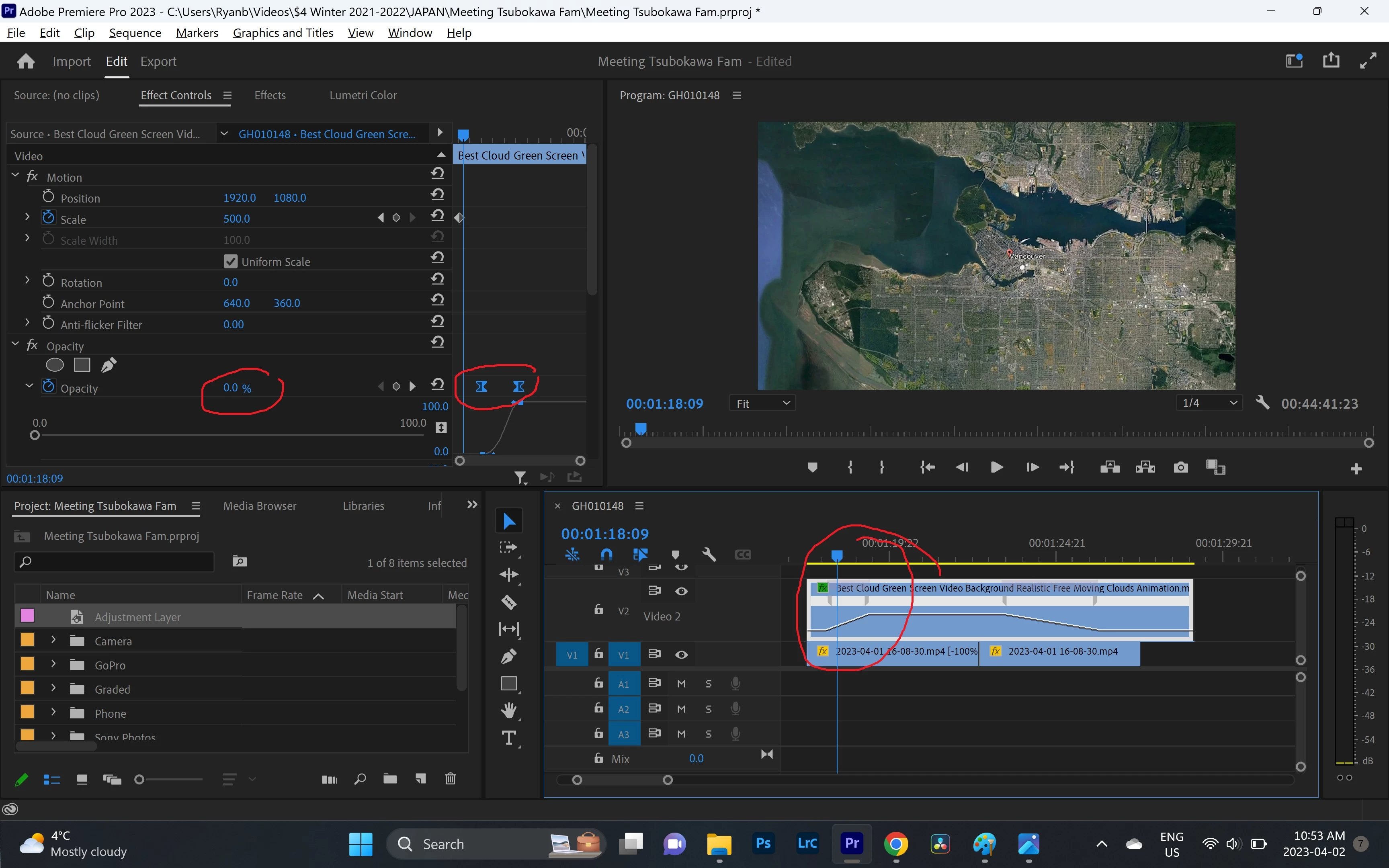Uncheck the Uniform Scale checkbox
This screenshot has height=868, width=1389.
pos(231,262)
